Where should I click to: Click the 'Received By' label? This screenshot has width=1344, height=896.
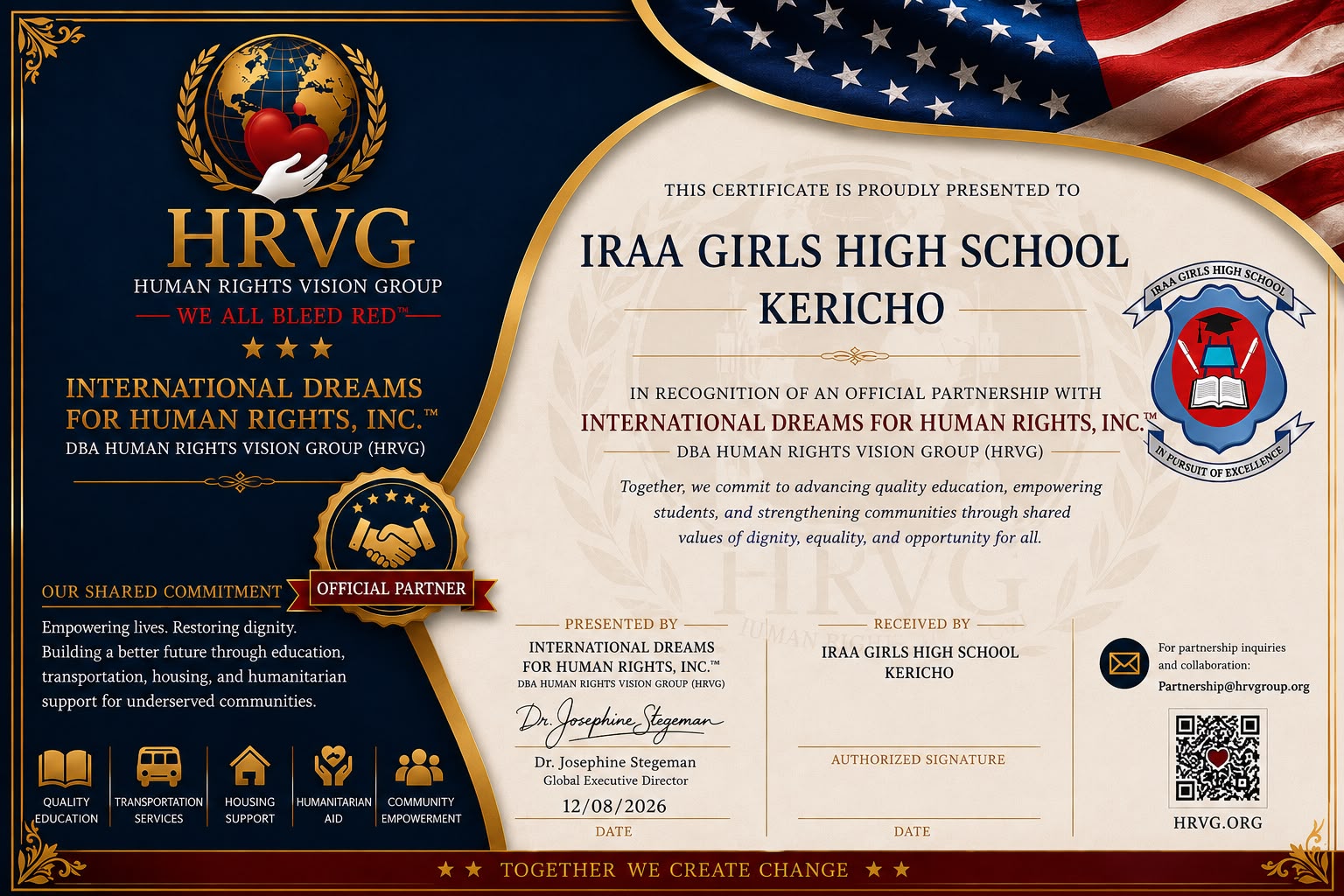[922, 624]
